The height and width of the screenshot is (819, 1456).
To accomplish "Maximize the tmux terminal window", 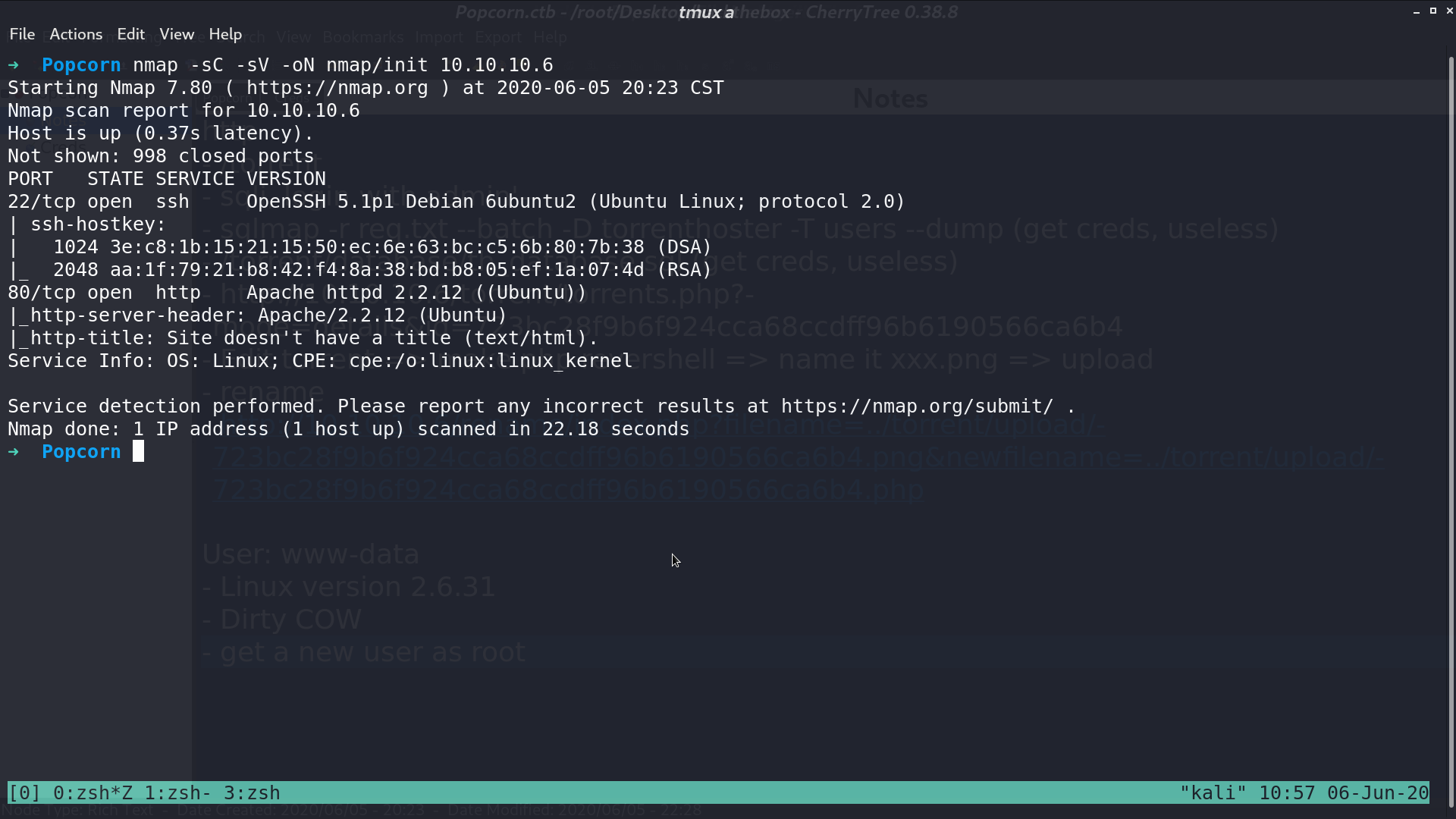I will click(1433, 11).
